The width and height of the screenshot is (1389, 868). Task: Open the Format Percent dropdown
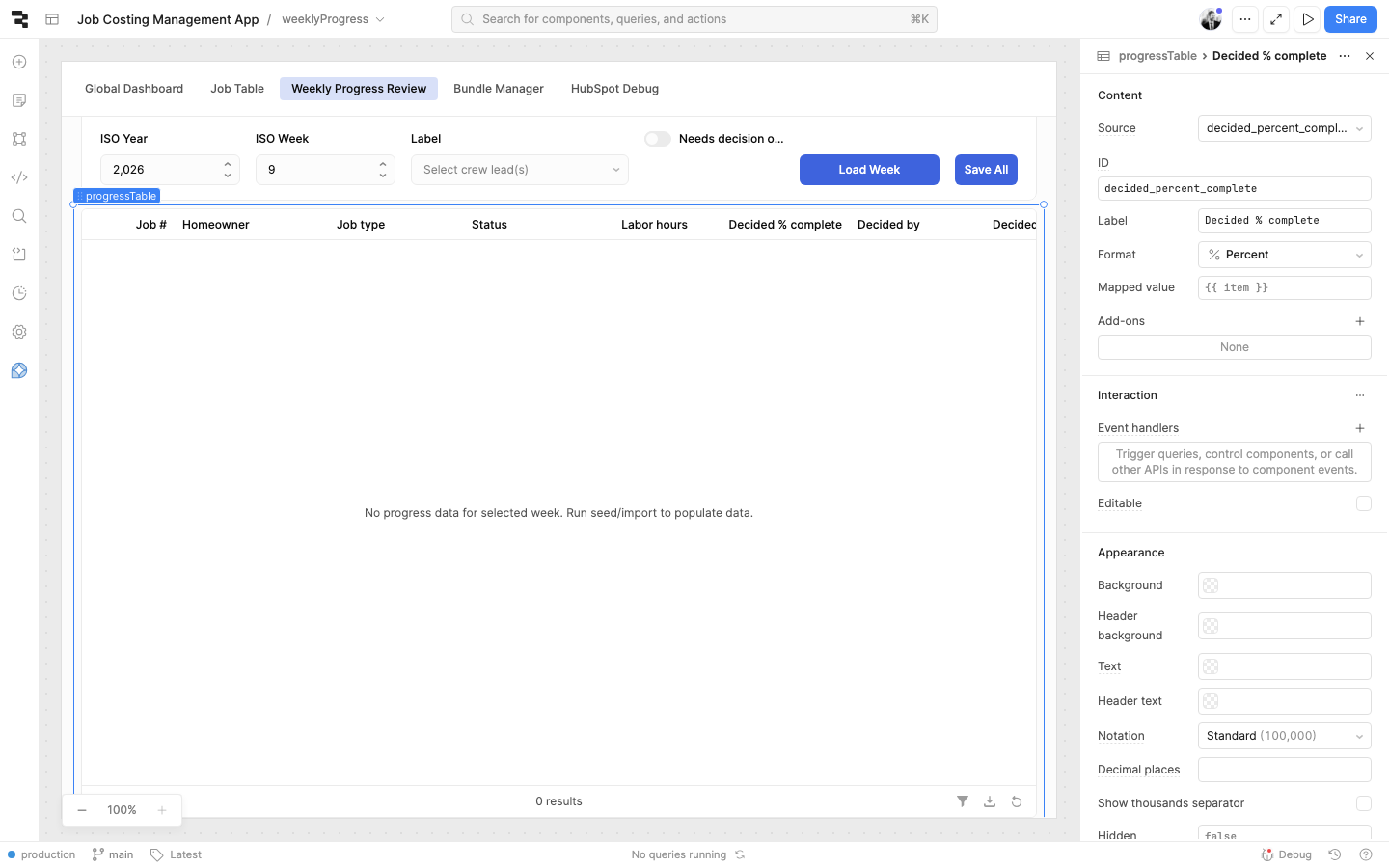pyautogui.click(x=1284, y=255)
